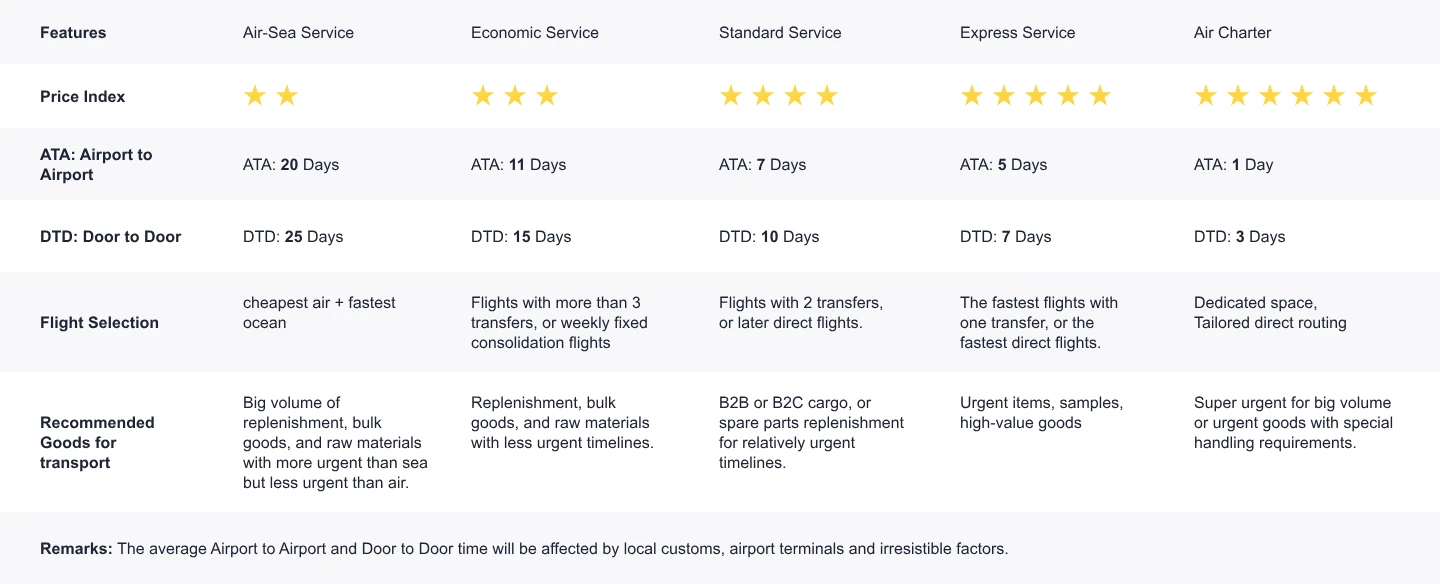Click the ATA 20 Days cell

pos(291,165)
